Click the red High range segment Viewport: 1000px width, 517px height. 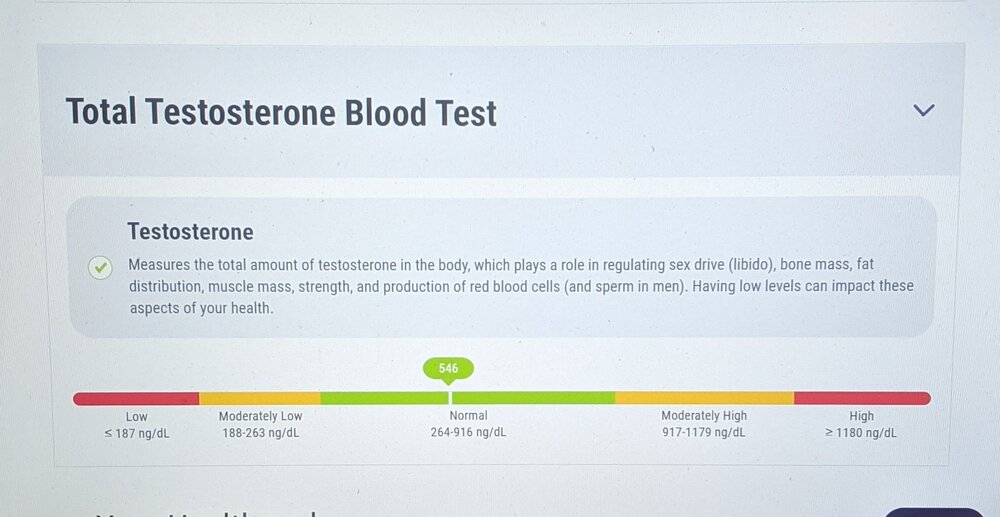pos(862,398)
